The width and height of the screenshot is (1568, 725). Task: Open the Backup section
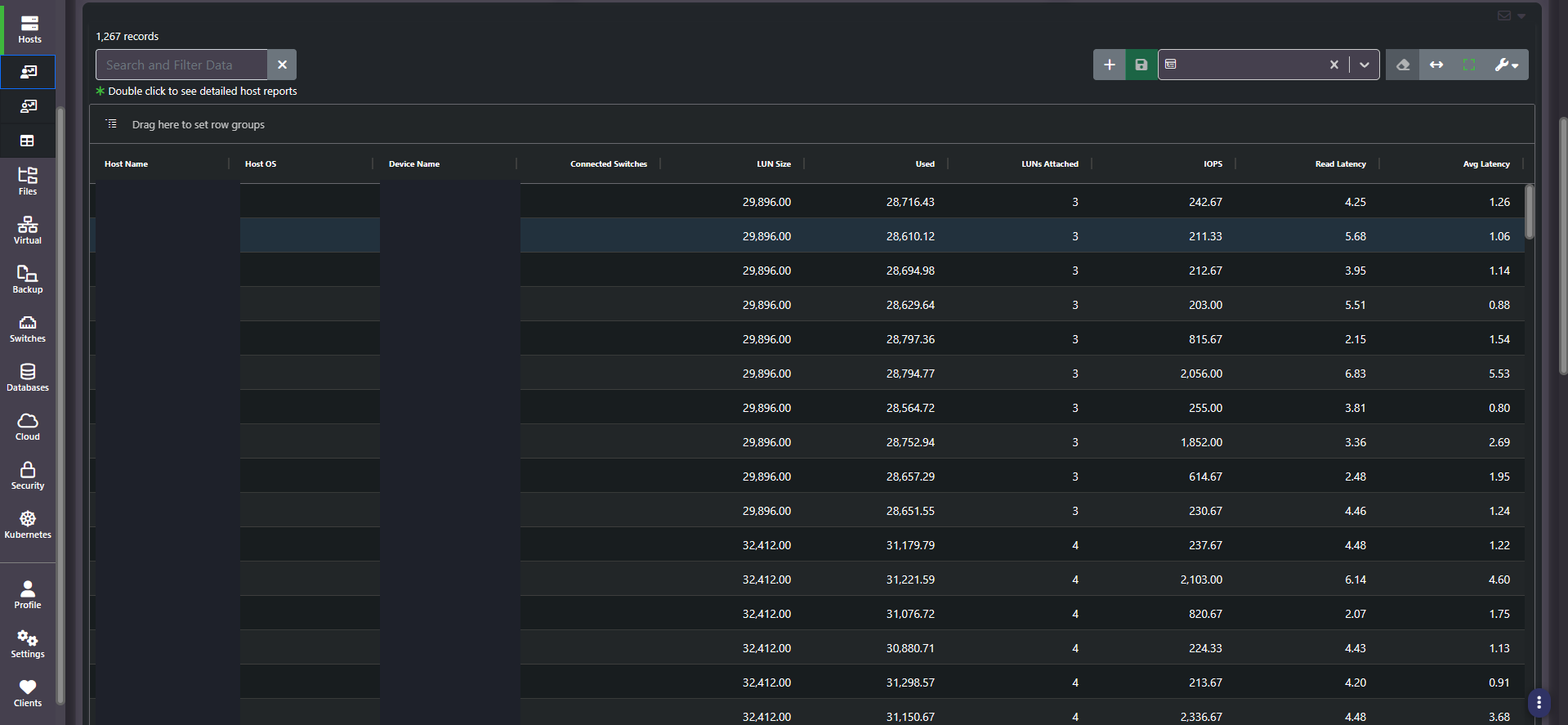(x=28, y=279)
